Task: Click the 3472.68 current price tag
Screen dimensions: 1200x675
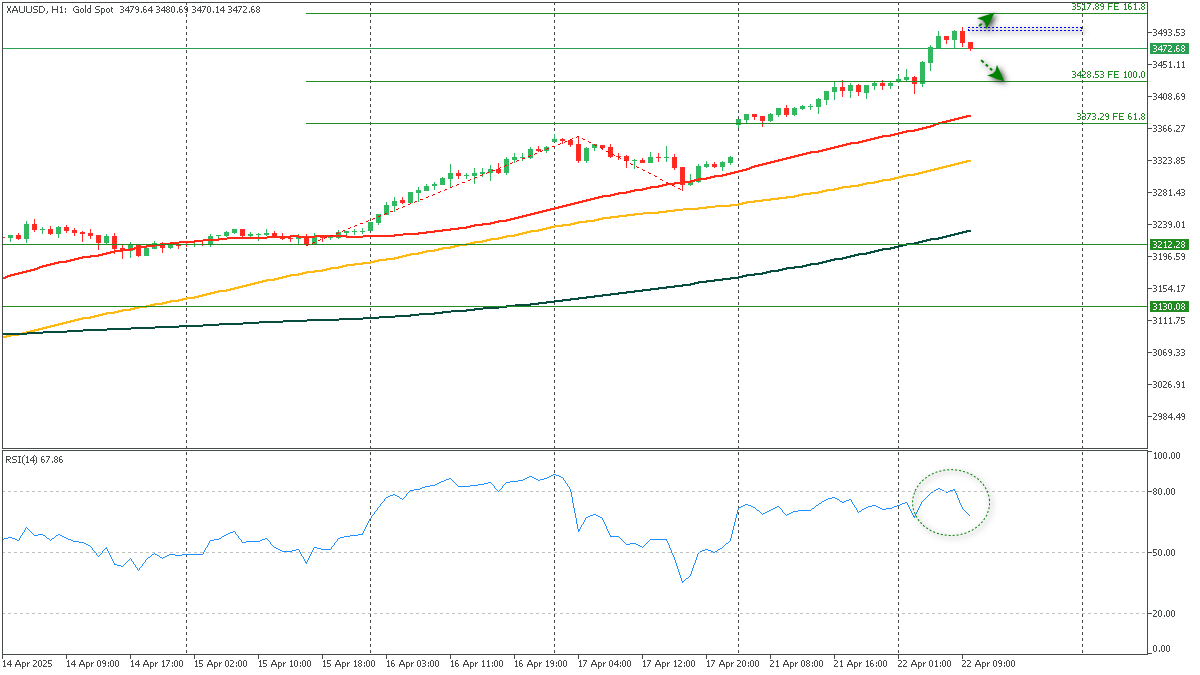Action: pos(1167,48)
